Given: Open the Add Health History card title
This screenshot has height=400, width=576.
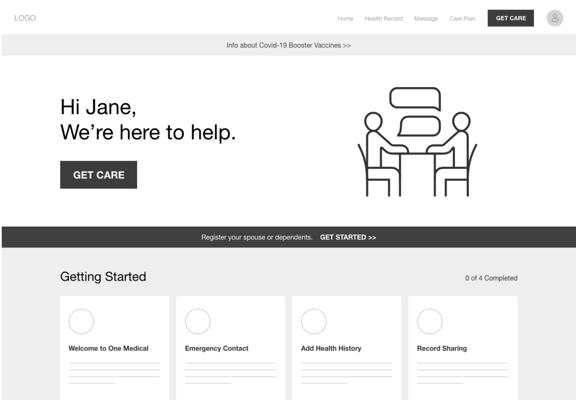Looking at the screenshot, I should tap(331, 348).
